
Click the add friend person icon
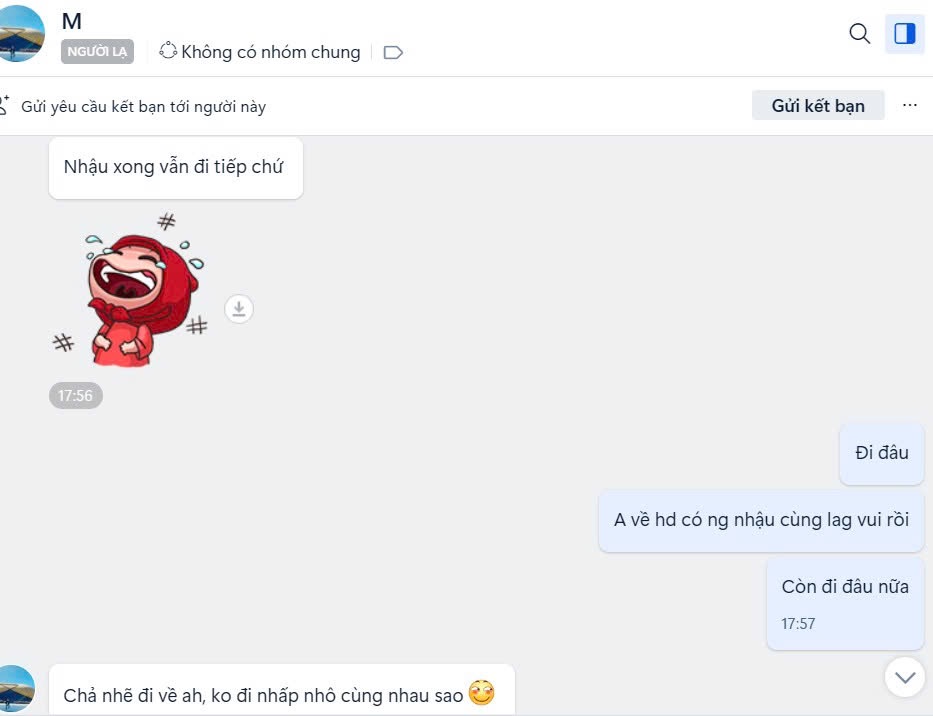pyautogui.click(x=4, y=105)
